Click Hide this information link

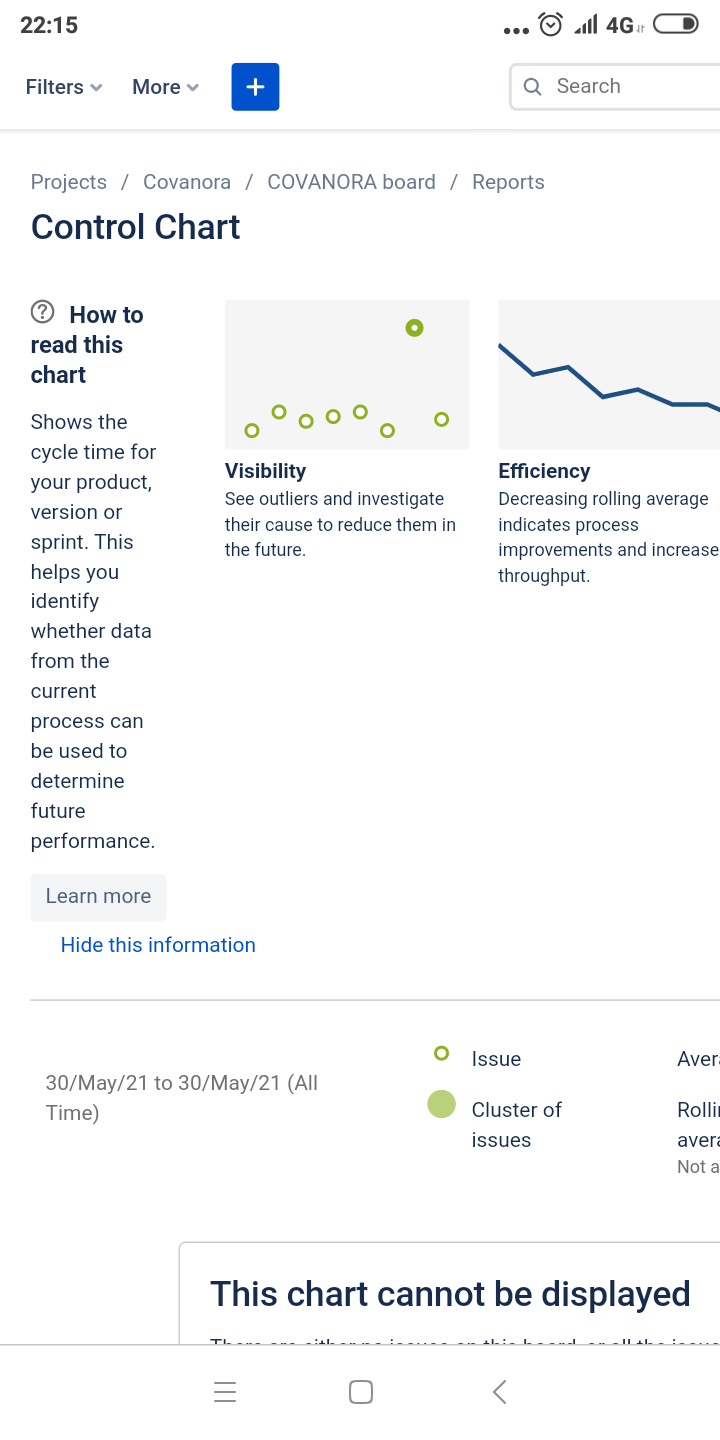(158, 945)
